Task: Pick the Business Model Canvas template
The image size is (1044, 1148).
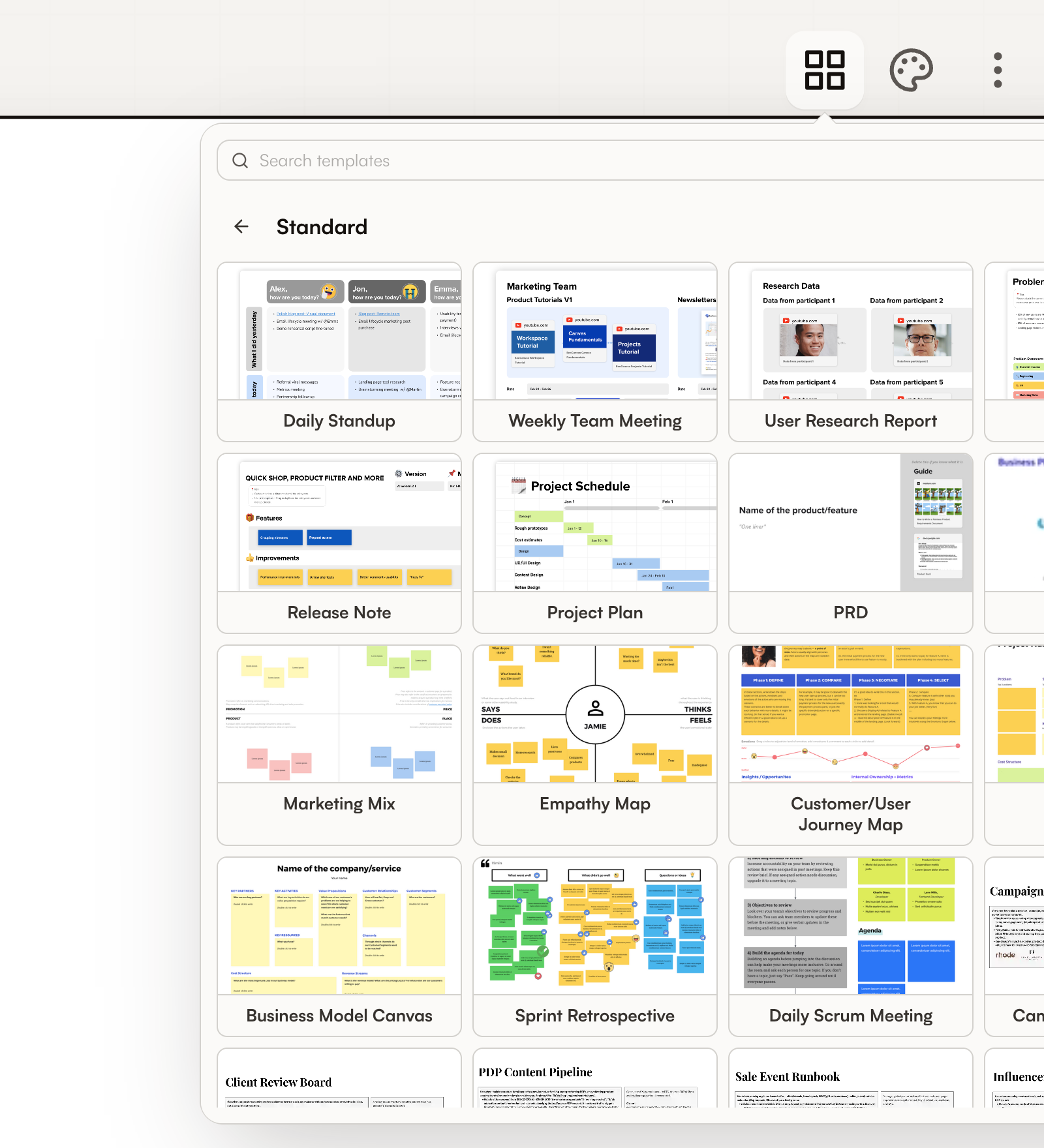Action: 339,946
